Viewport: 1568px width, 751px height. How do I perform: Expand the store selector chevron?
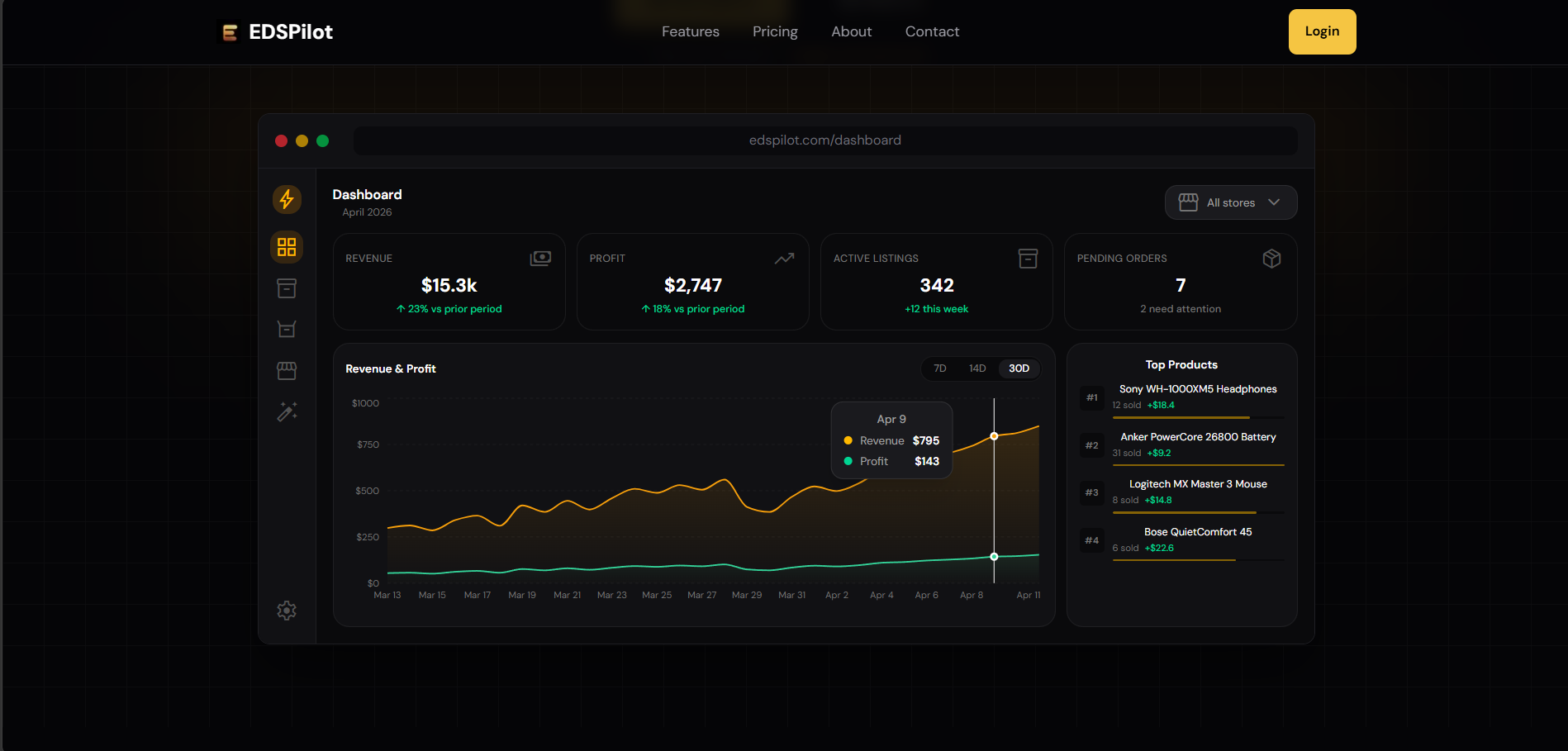(x=1275, y=202)
